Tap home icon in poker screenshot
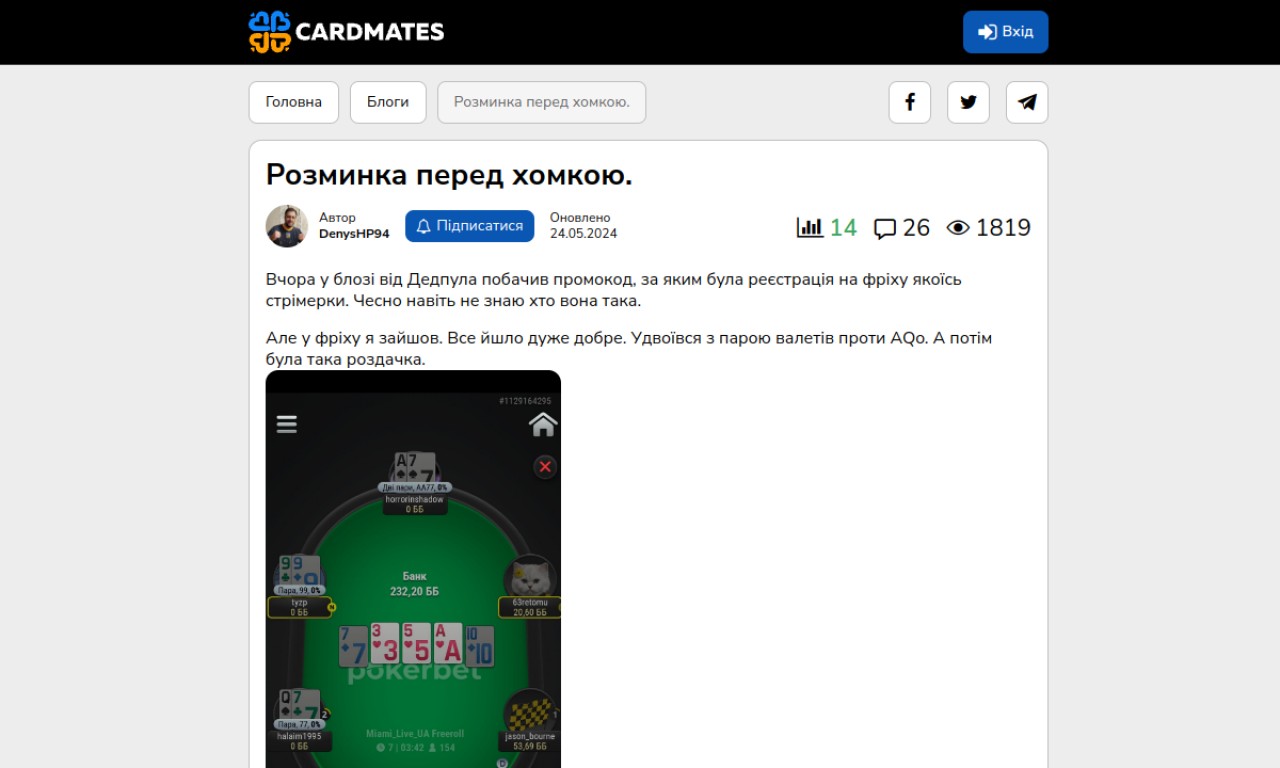The image size is (1280, 768). click(x=543, y=424)
